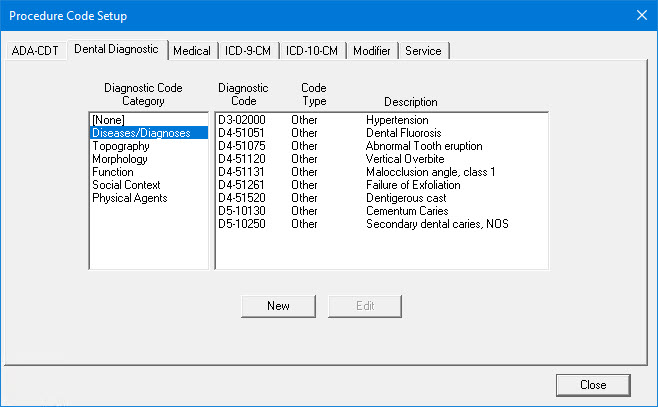The image size is (658, 407).
Task: Select the Social Context category
Action: (x=127, y=185)
